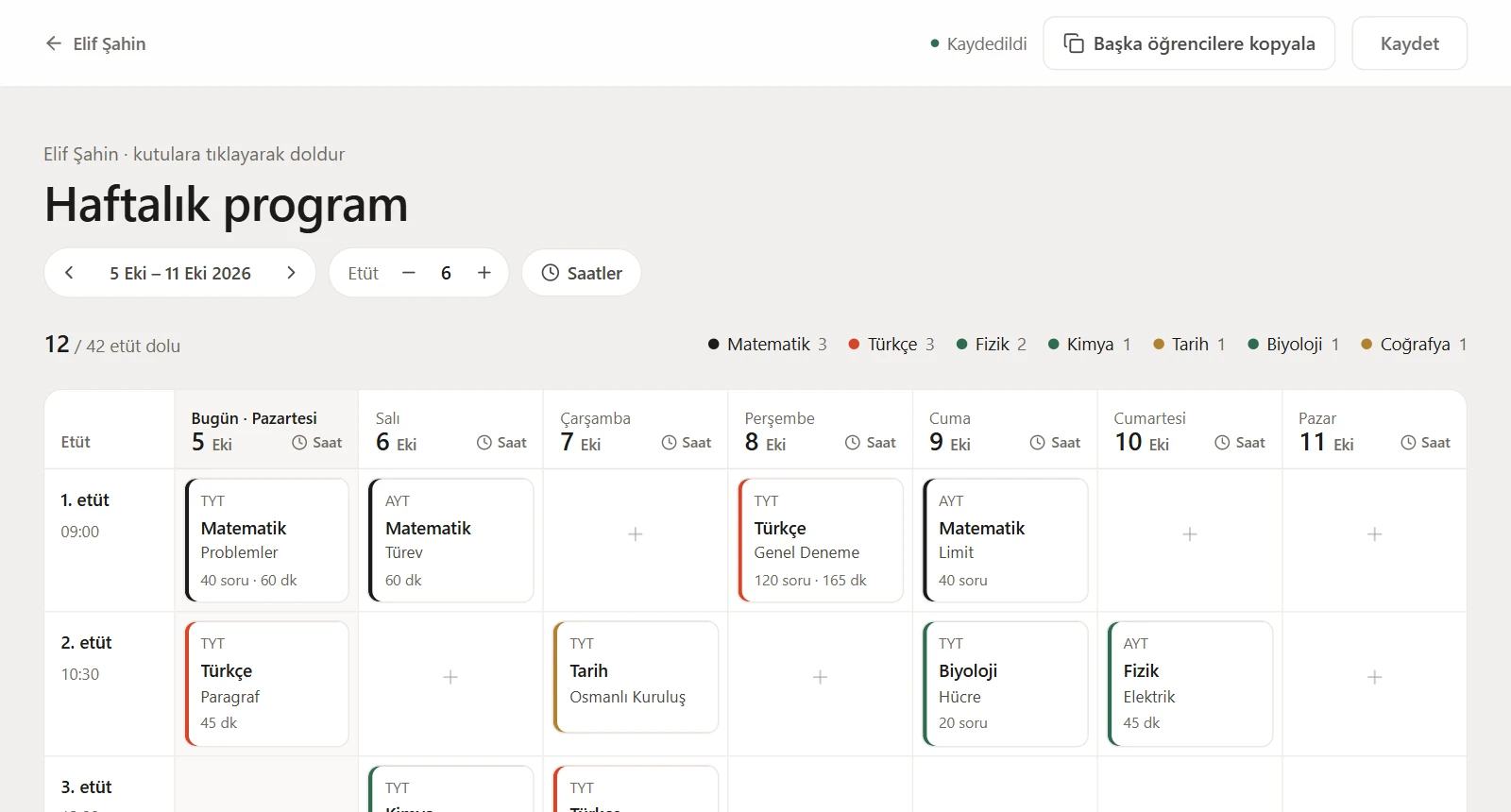
Task: Go back using the arrow beside Elif Şahin
Action: [54, 43]
